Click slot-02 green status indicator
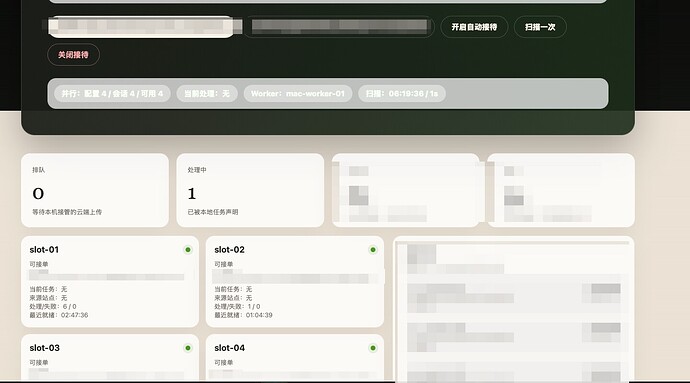The width and height of the screenshot is (690, 383). [373, 250]
